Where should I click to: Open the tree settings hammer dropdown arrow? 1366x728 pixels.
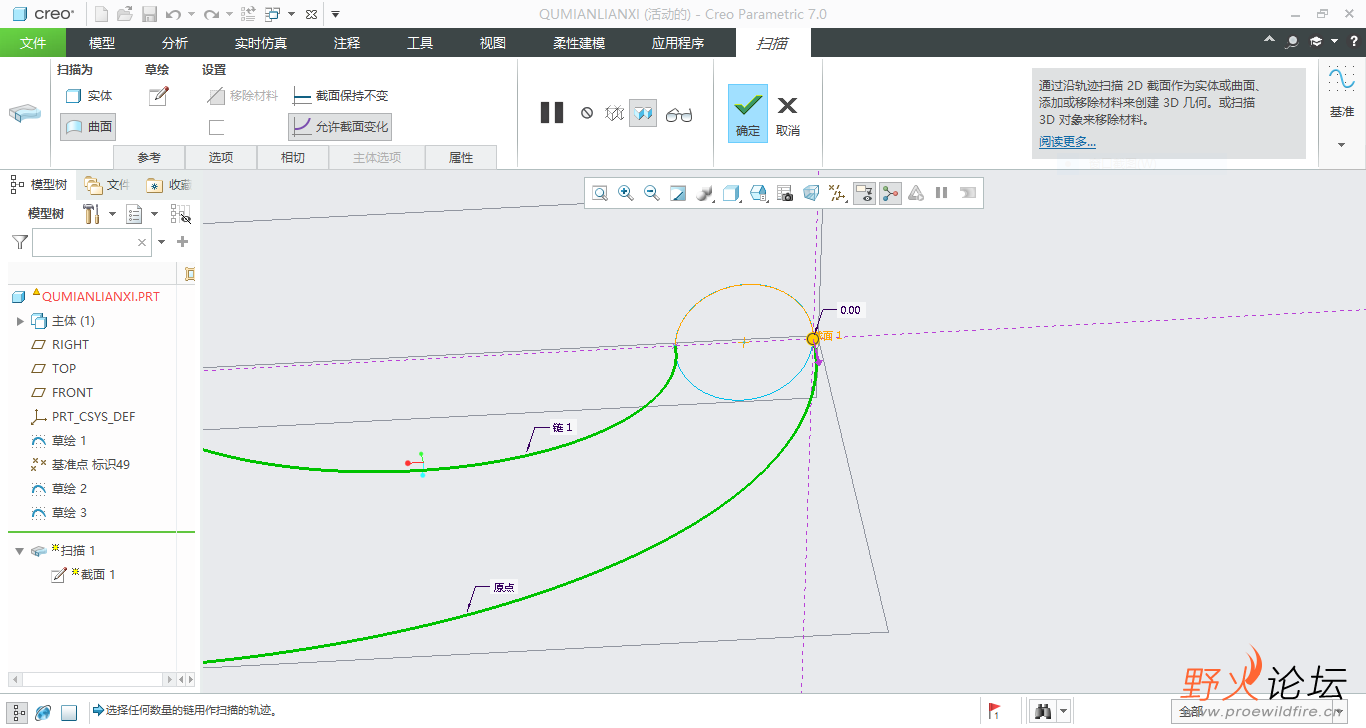112,214
